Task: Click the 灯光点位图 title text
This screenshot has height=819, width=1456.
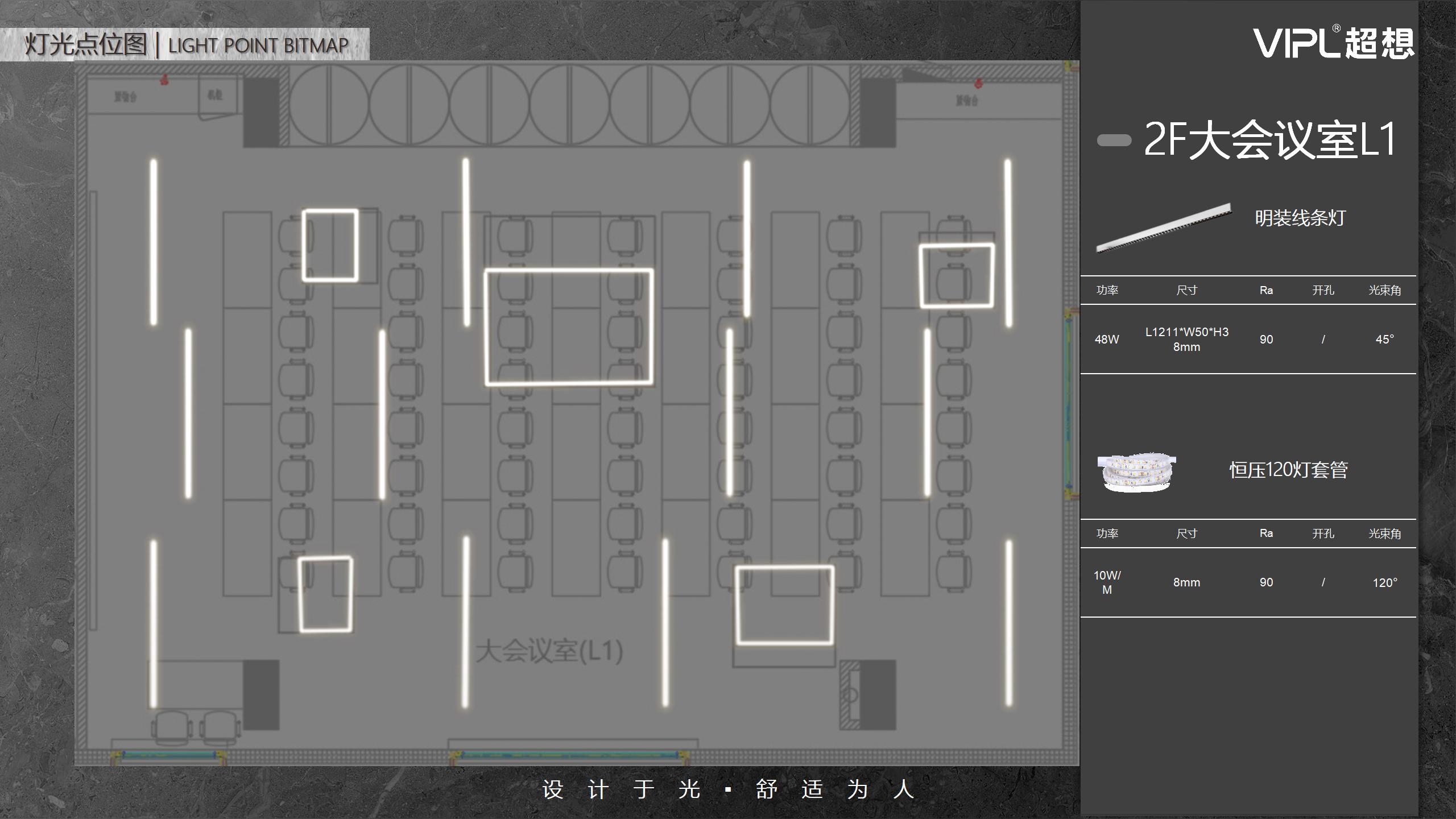Action: 86,44
